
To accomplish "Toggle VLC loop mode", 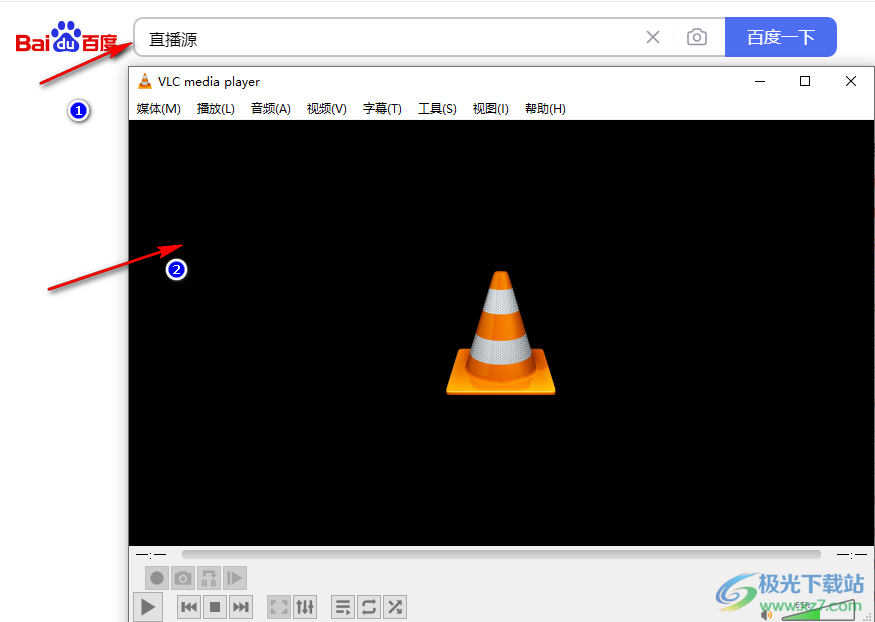I will [369, 607].
